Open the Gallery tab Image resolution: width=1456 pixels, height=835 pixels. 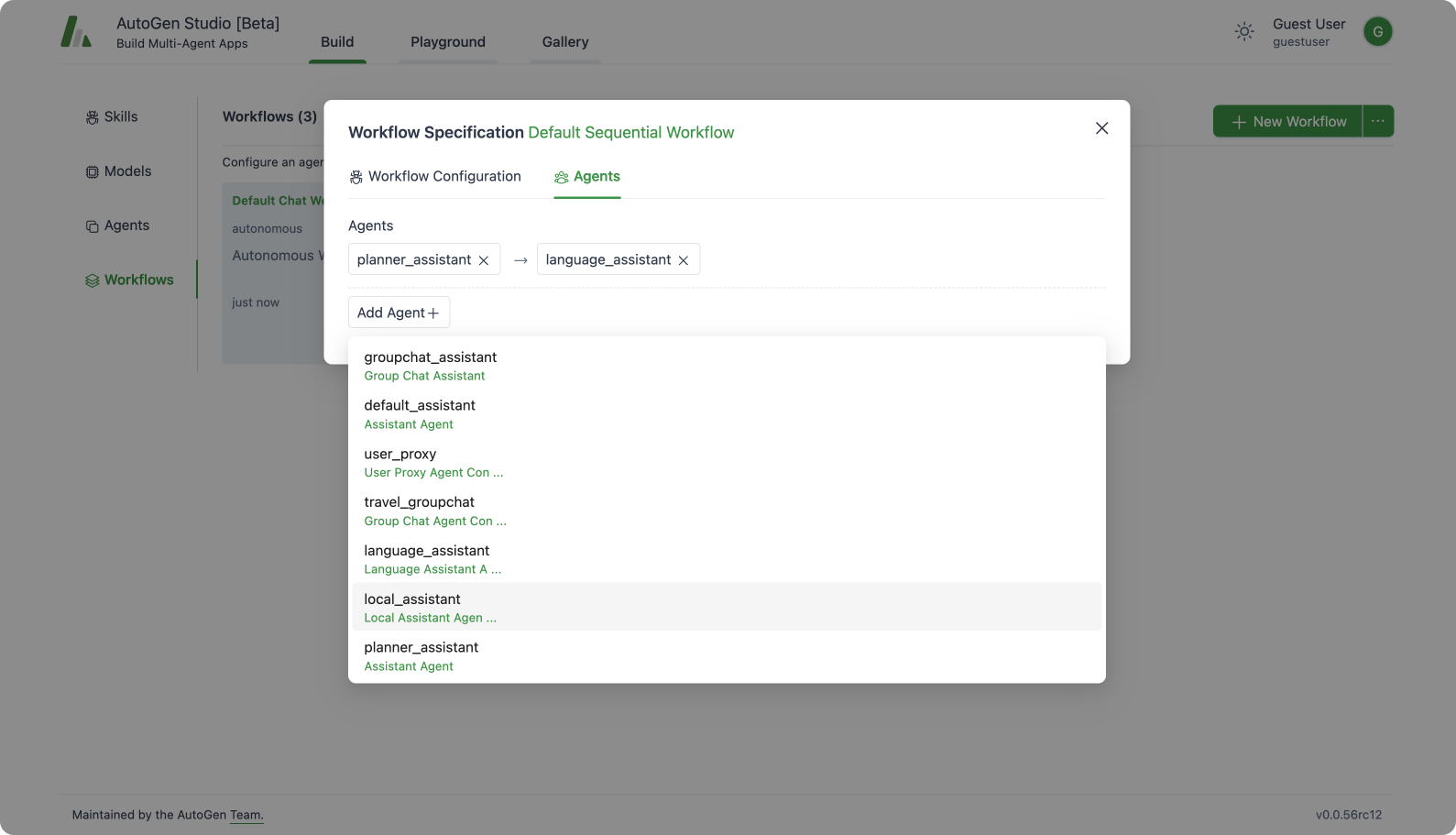(565, 42)
